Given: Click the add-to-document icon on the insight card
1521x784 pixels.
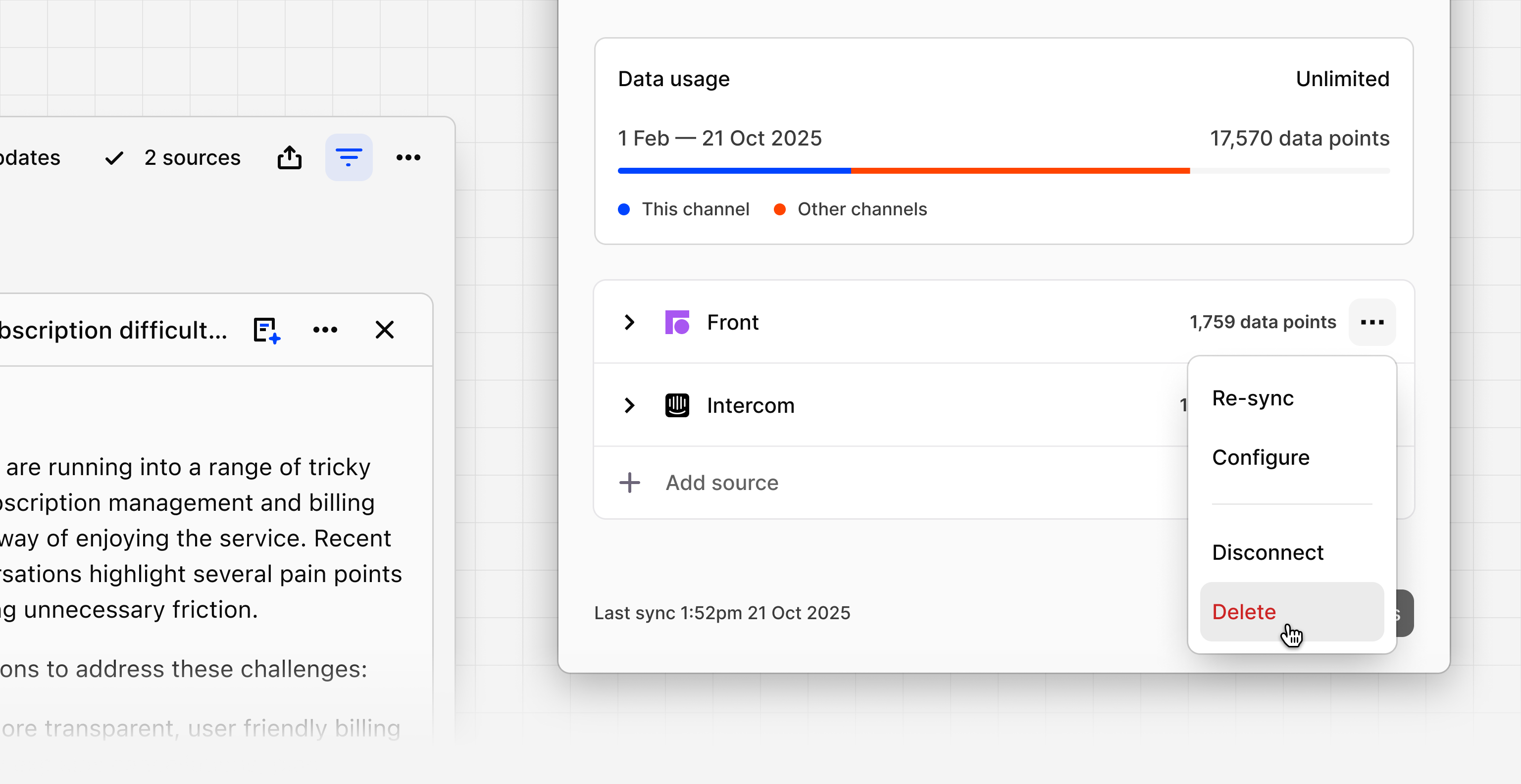Looking at the screenshot, I should tap(266, 330).
